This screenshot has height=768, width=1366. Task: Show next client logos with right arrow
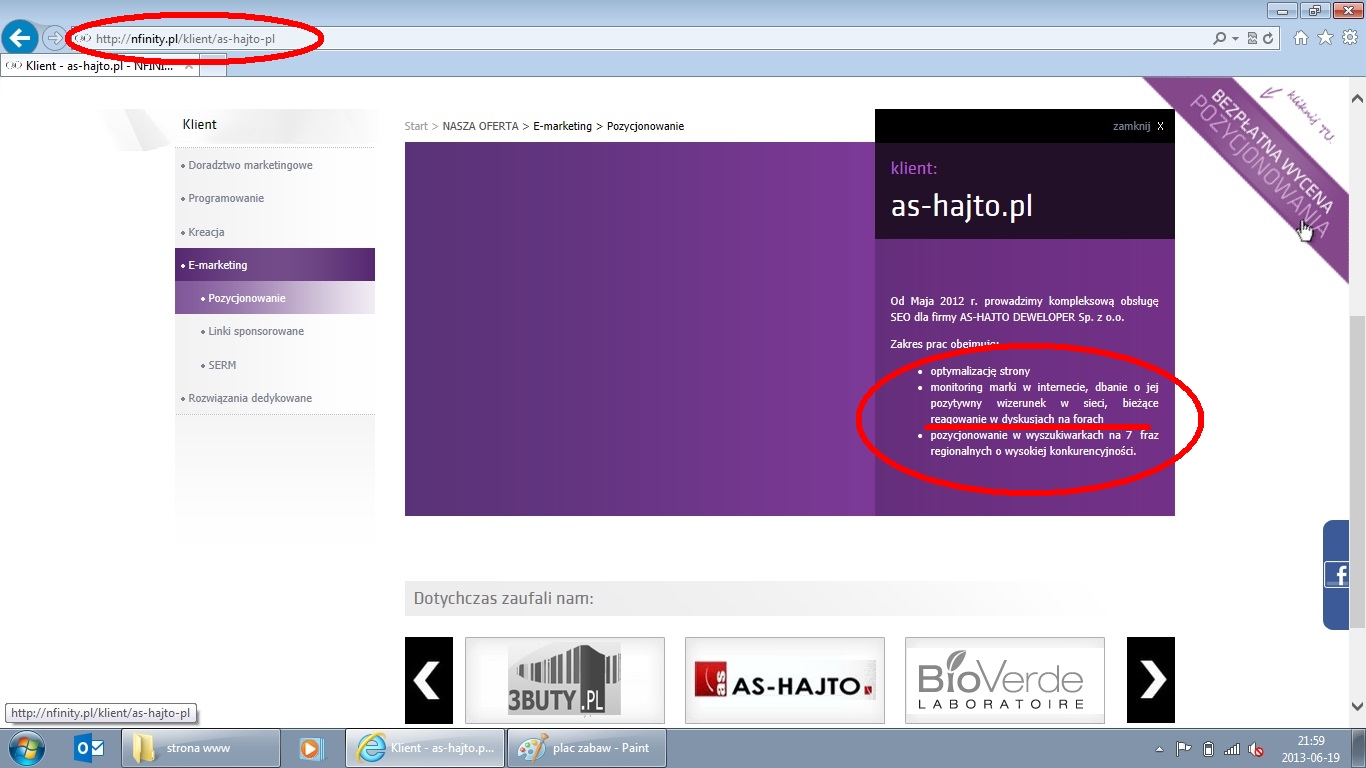click(1150, 680)
